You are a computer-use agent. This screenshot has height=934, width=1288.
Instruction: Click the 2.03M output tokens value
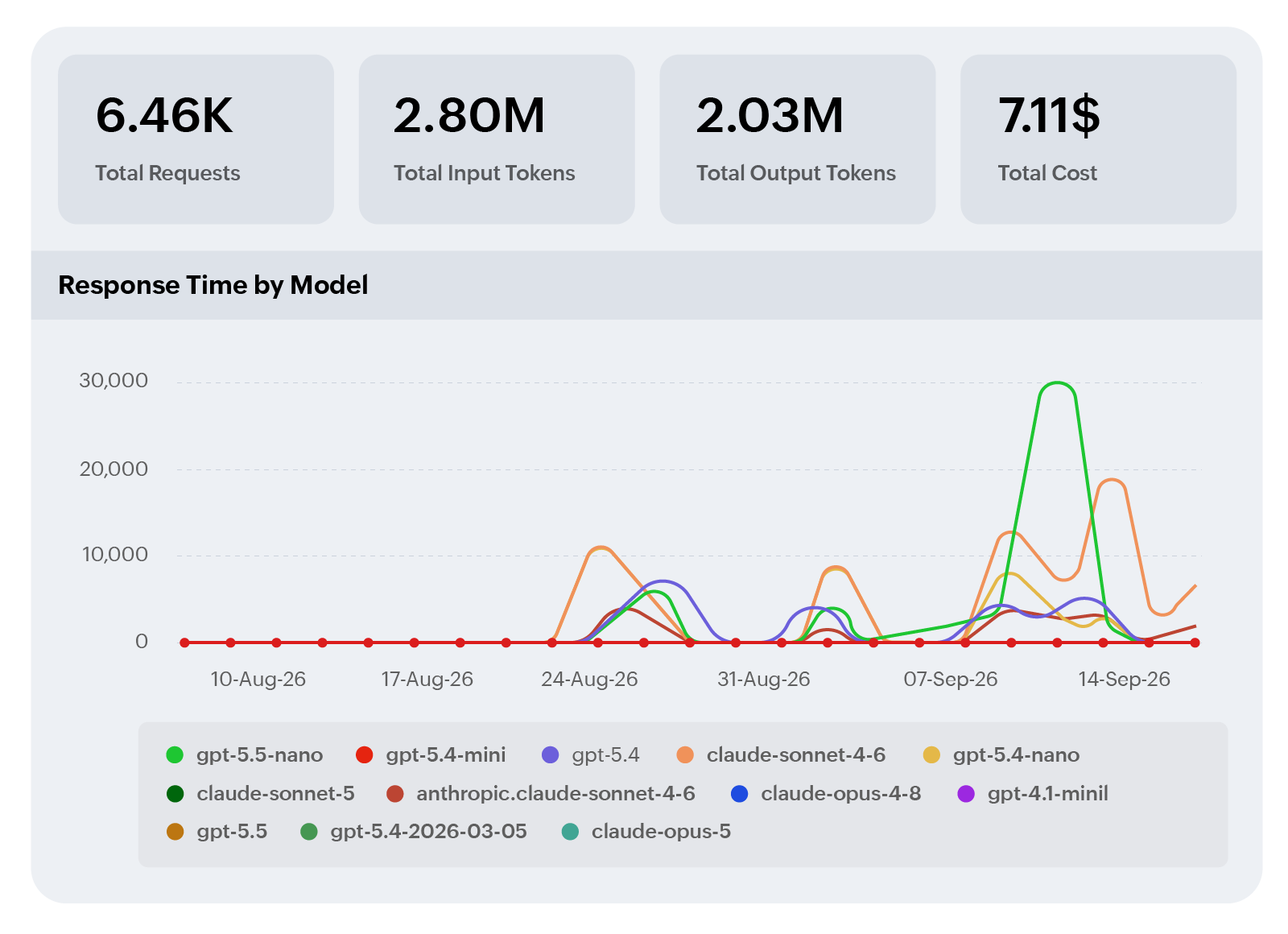[x=770, y=115]
